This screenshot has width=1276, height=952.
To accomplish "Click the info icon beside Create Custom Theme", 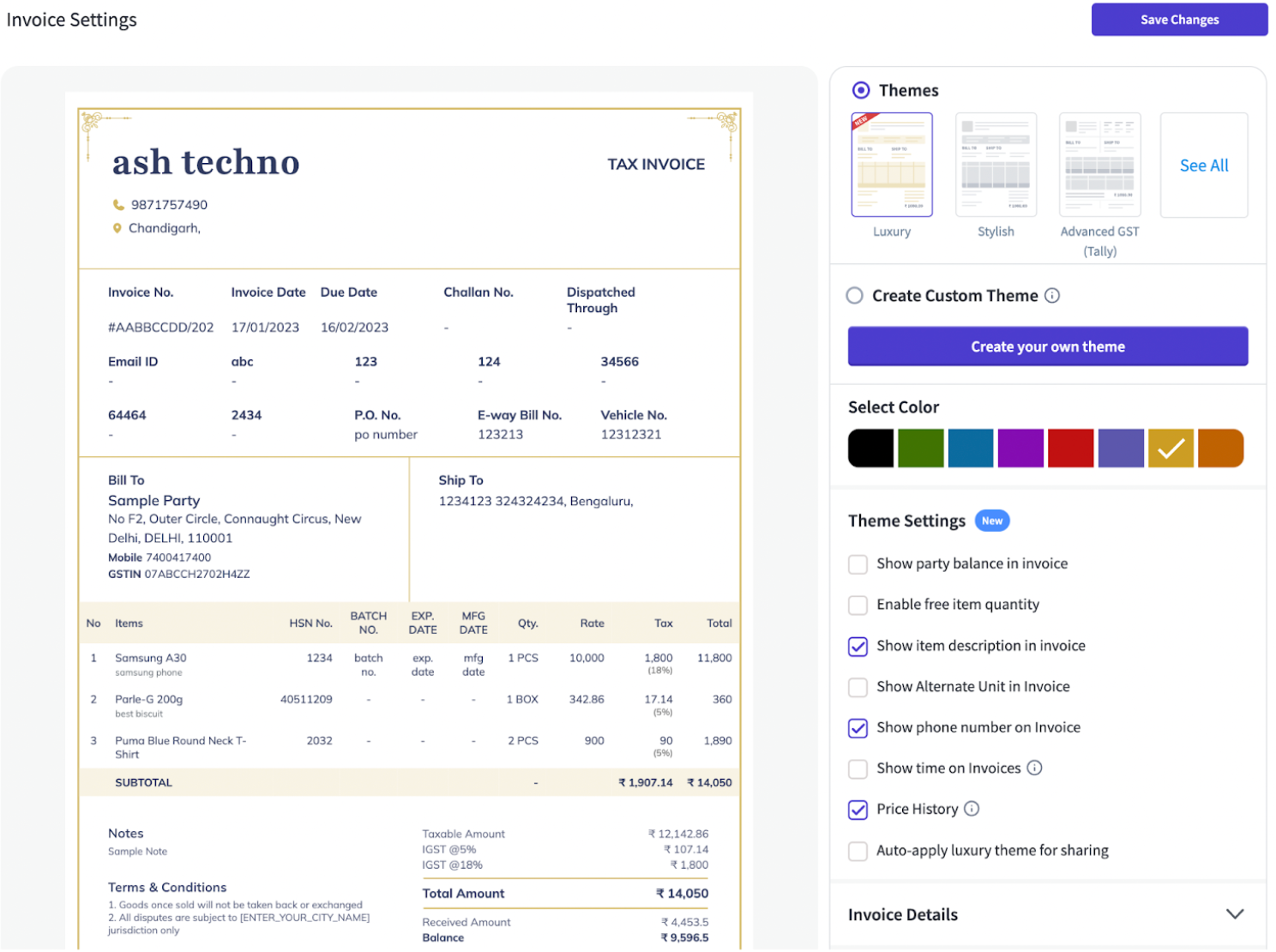I will point(1052,296).
